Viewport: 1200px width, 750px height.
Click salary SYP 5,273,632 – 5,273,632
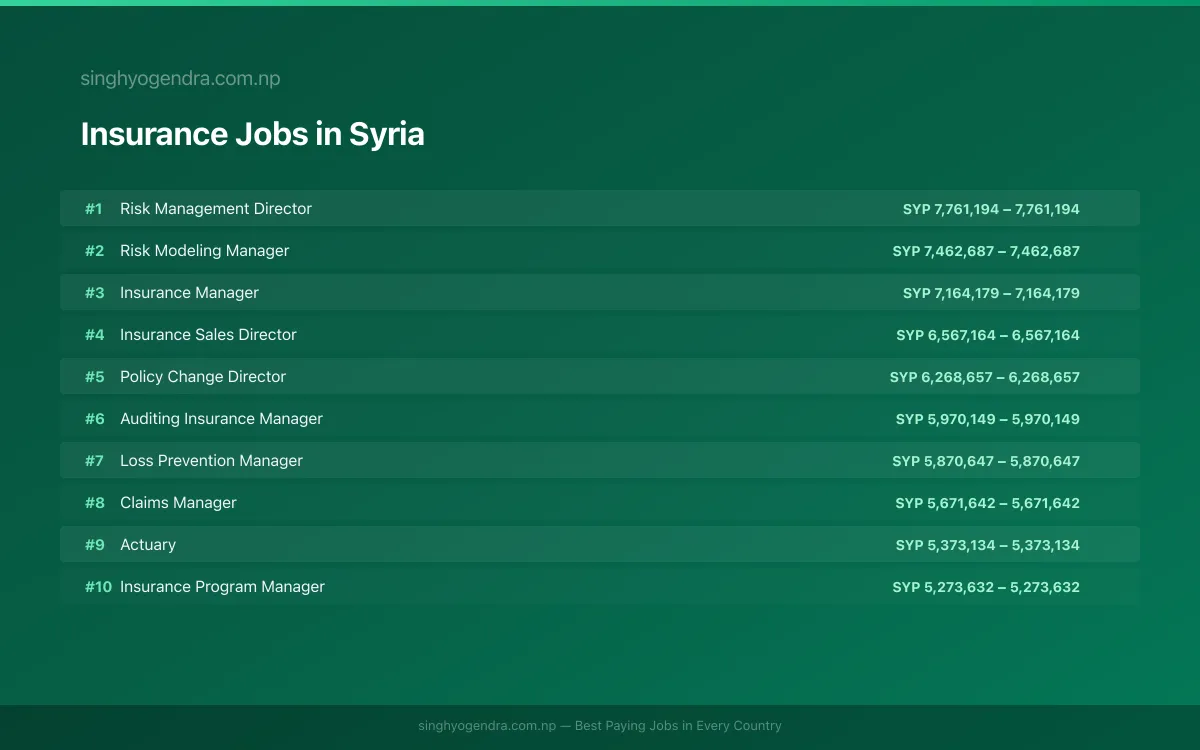click(x=986, y=587)
